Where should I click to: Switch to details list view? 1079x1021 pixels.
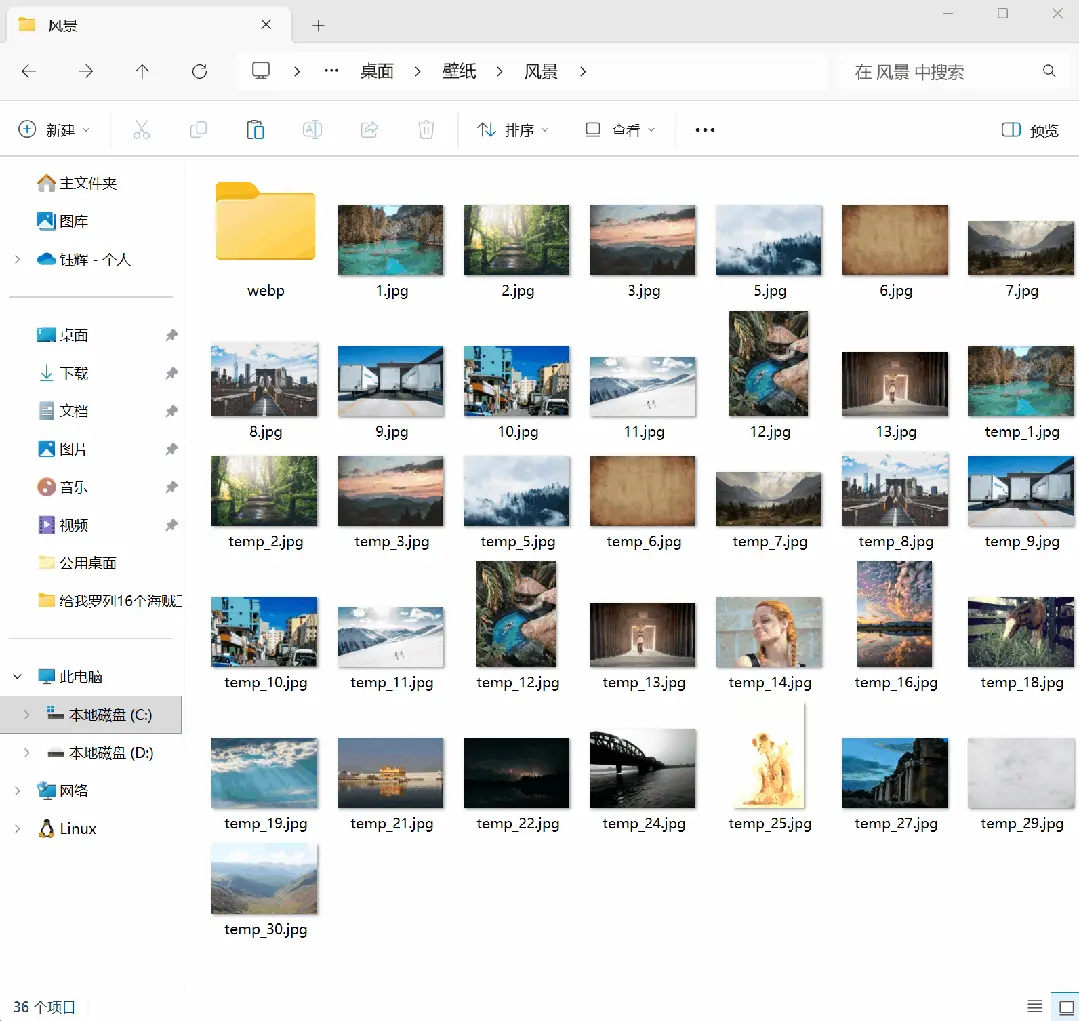1035,1005
